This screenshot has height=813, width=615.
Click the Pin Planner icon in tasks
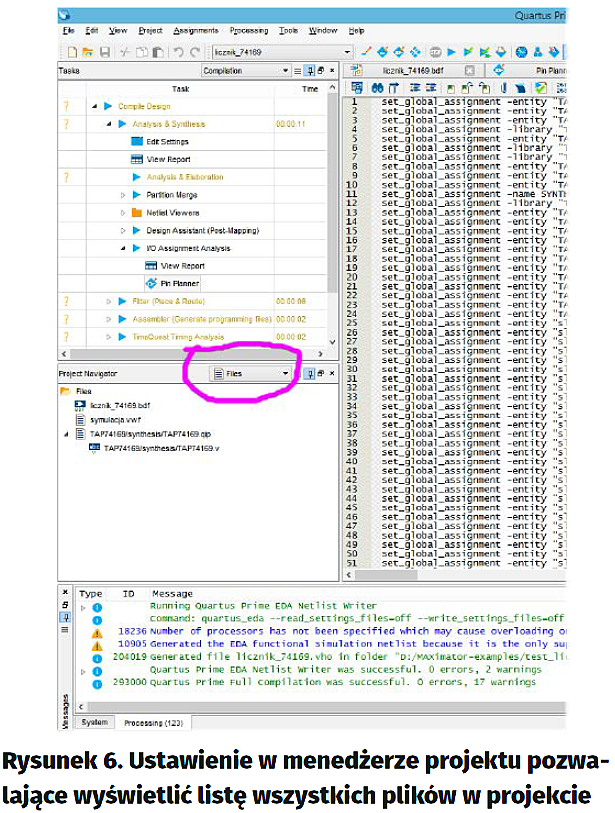pos(151,284)
